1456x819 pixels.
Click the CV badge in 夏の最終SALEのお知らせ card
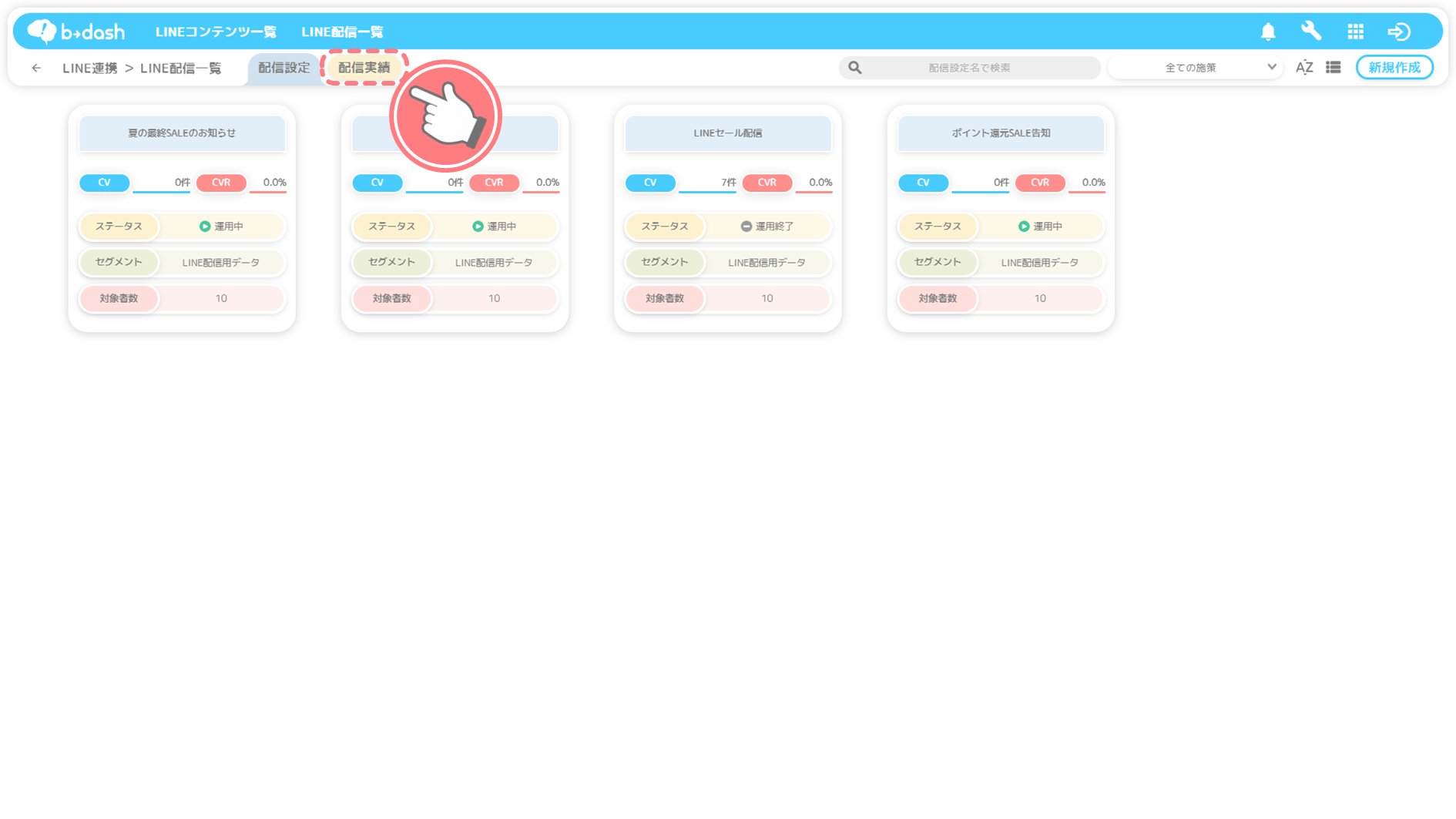pos(104,183)
